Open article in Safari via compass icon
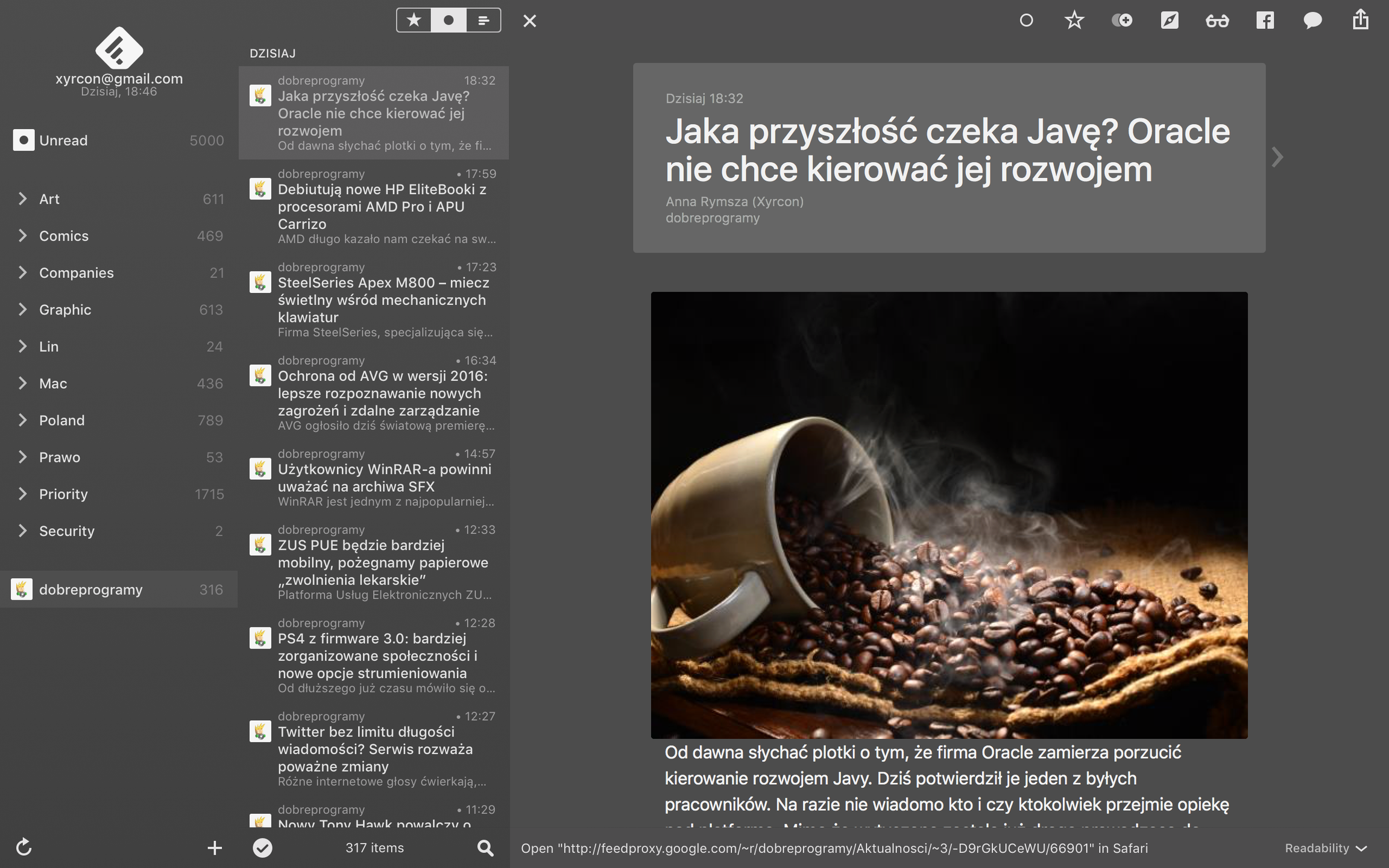This screenshot has height=868, width=1389. [1170, 20]
